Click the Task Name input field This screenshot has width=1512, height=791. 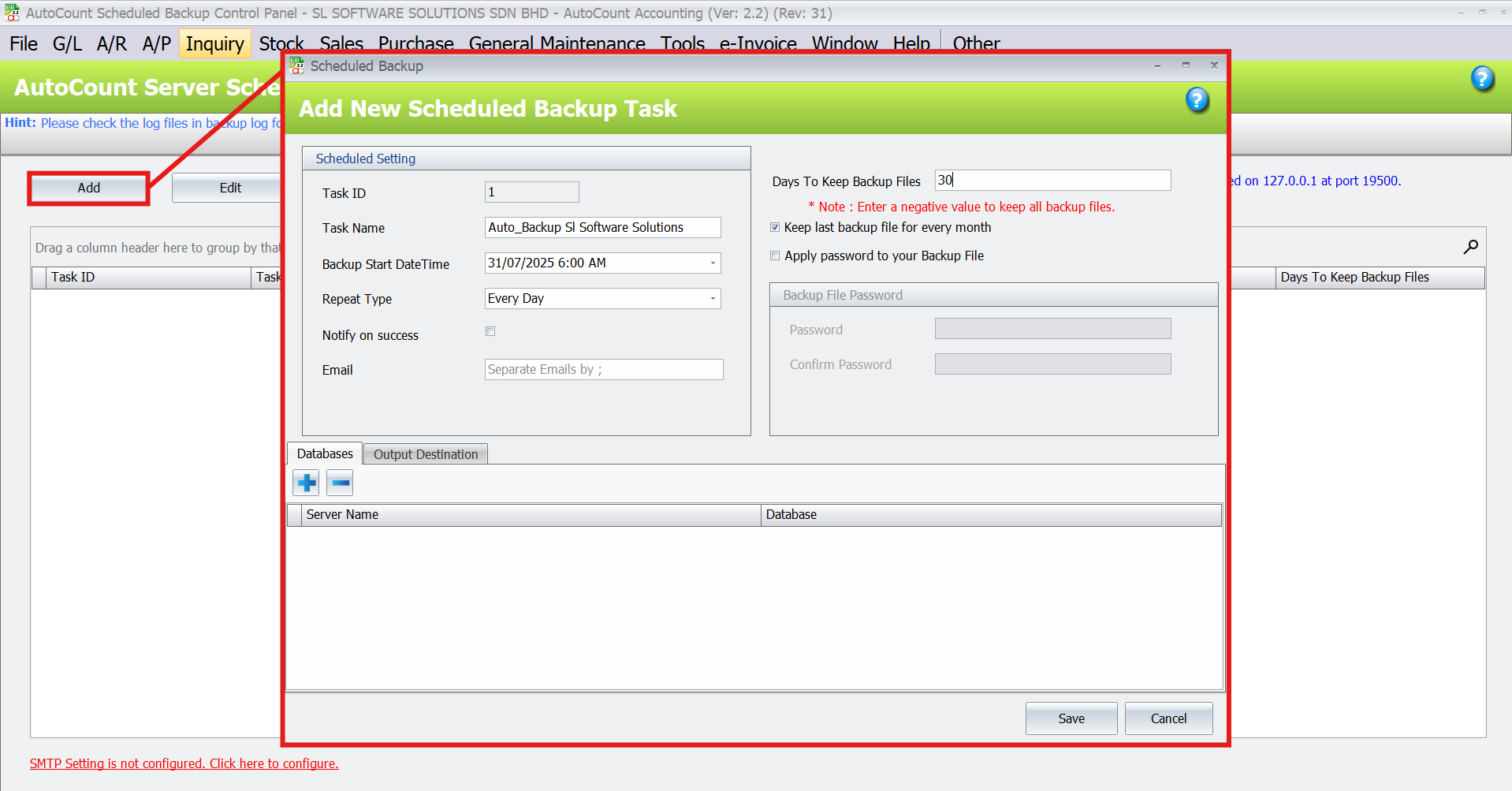[602, 228]
